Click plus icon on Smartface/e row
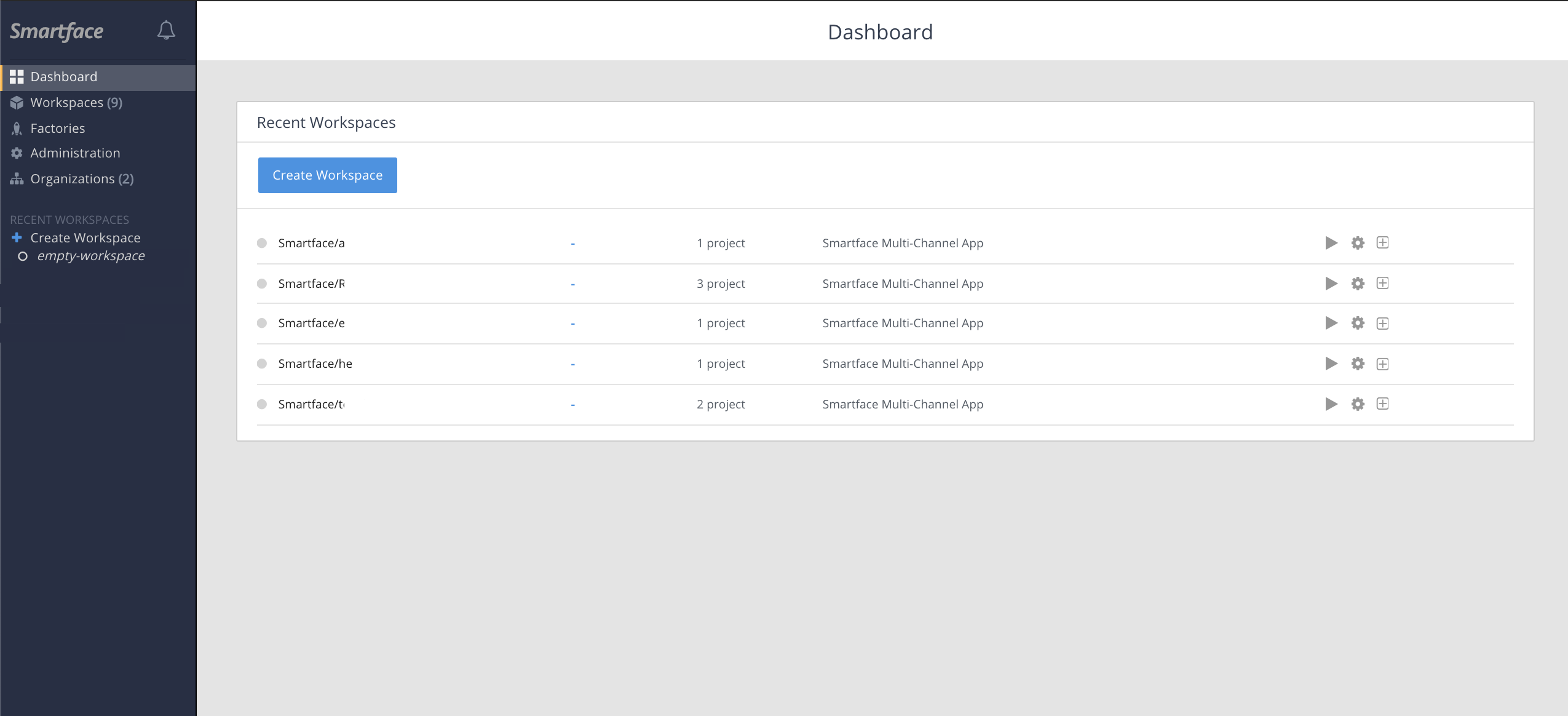This screenshot has width=1568, height=716. 1382,324
